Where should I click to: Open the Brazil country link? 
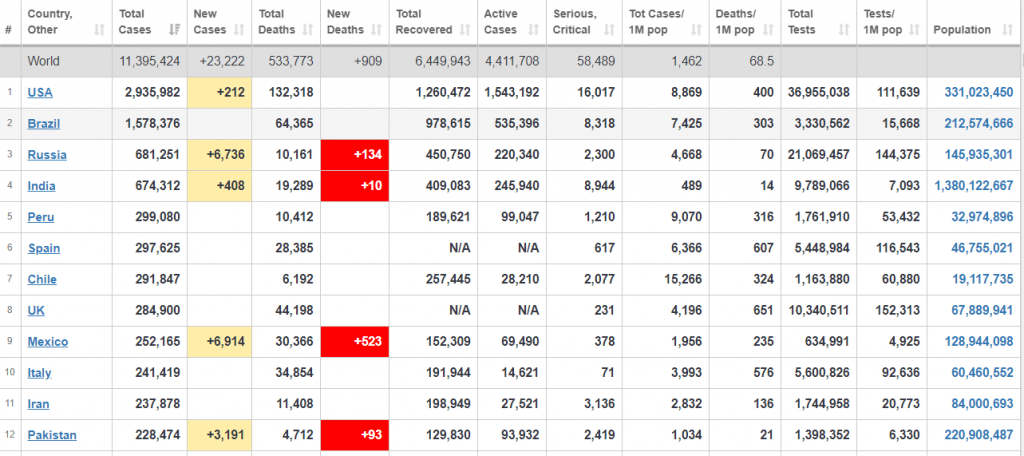(x=44, y=123)
